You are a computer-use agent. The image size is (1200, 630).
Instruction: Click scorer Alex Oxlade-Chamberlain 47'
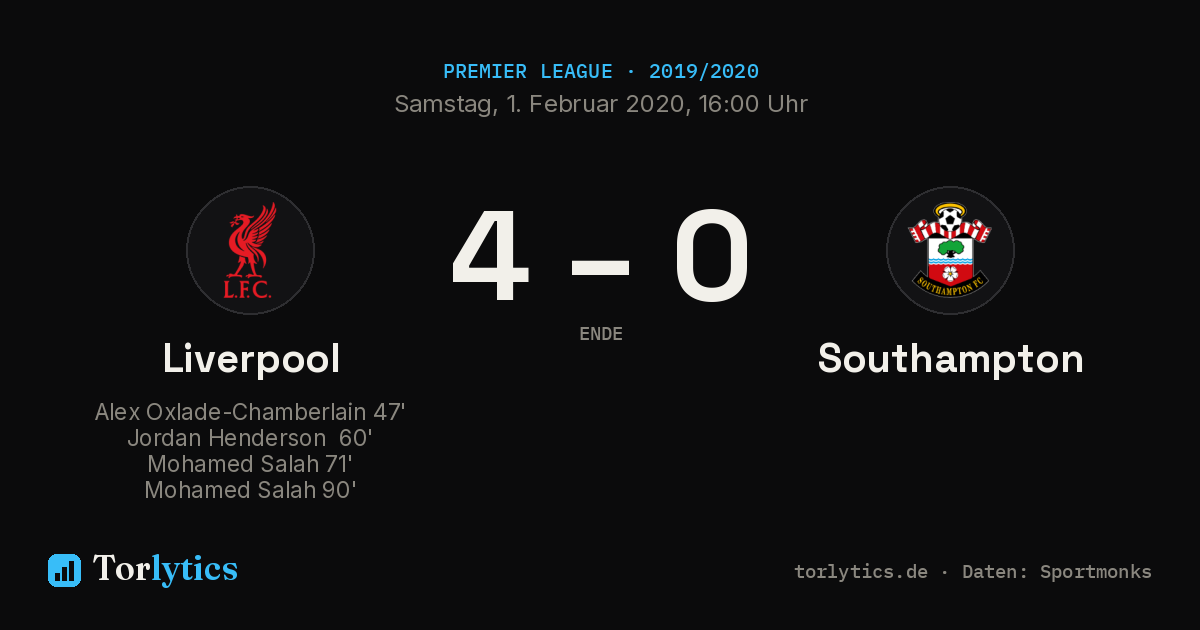point(250,412)
